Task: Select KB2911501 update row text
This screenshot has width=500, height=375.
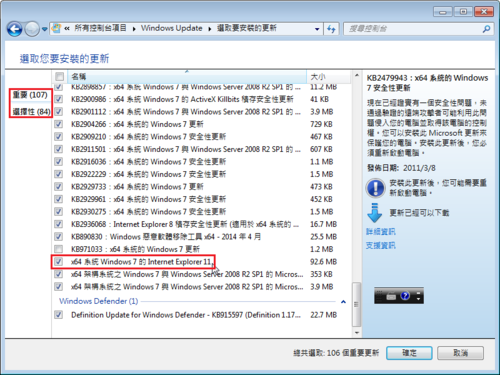Action: [186, 149]
